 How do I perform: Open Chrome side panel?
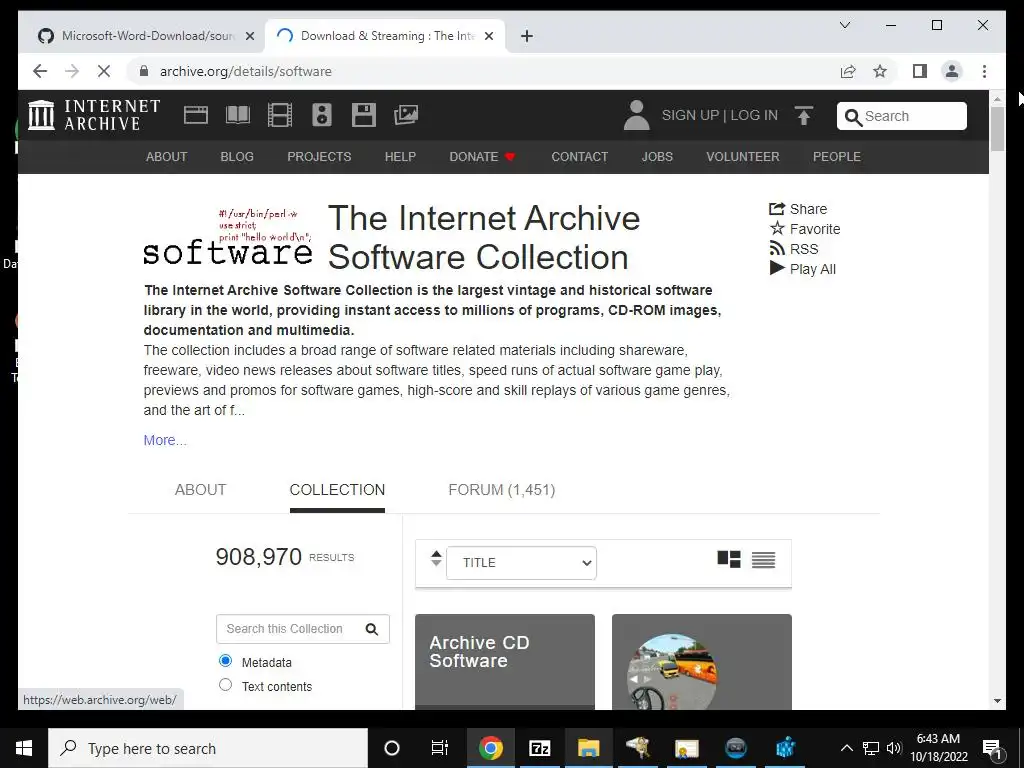(920, 71)
